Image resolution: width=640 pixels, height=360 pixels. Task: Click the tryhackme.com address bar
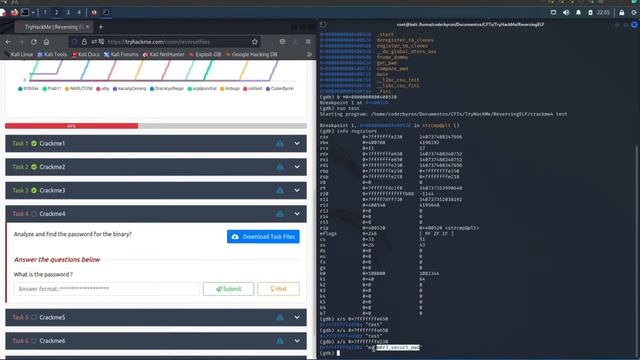165,42
